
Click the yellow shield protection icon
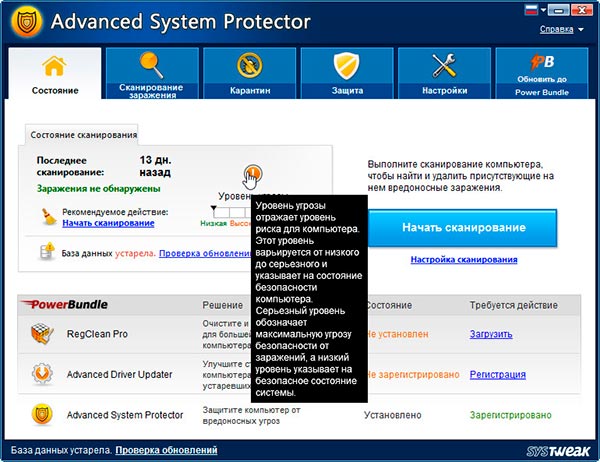(x=346, y=66)
